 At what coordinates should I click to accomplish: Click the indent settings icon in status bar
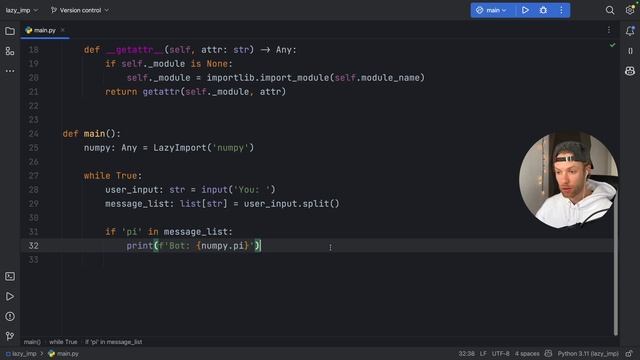(x=548, y=353)
